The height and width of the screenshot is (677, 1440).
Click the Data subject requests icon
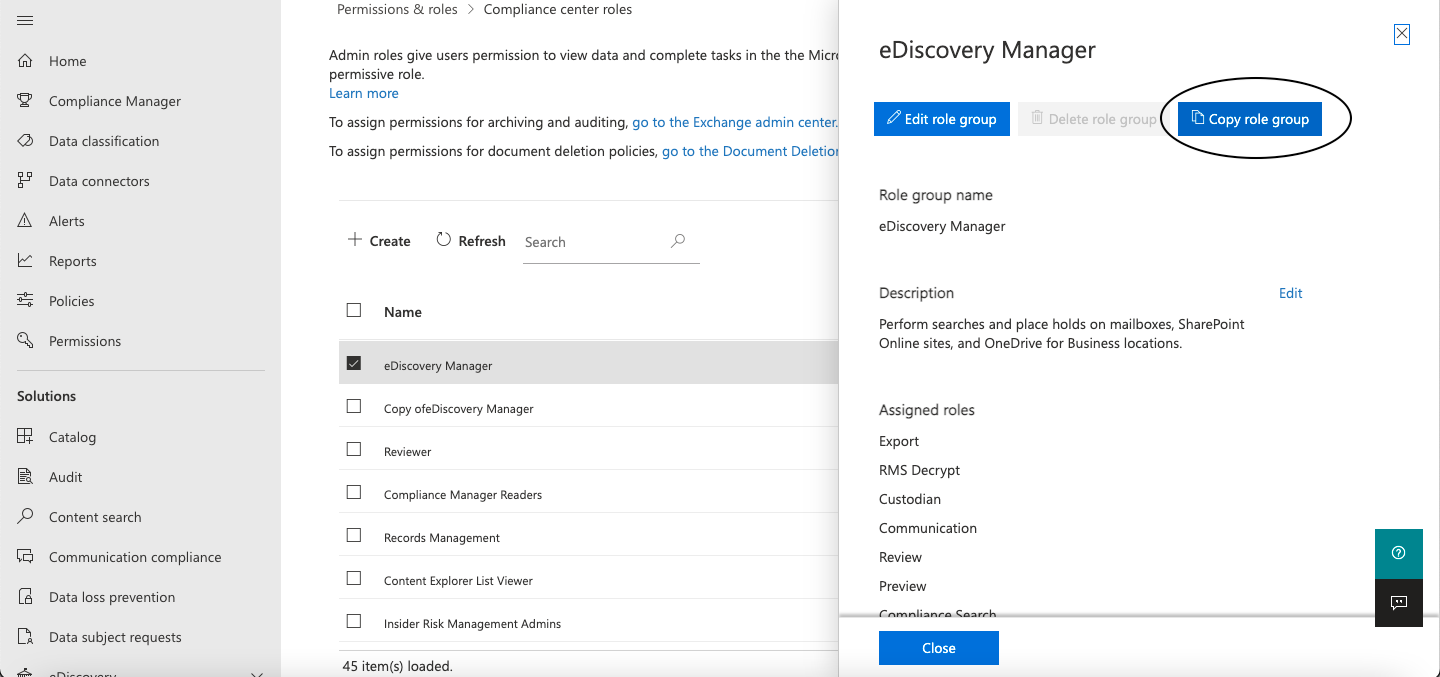click(25, 637)
